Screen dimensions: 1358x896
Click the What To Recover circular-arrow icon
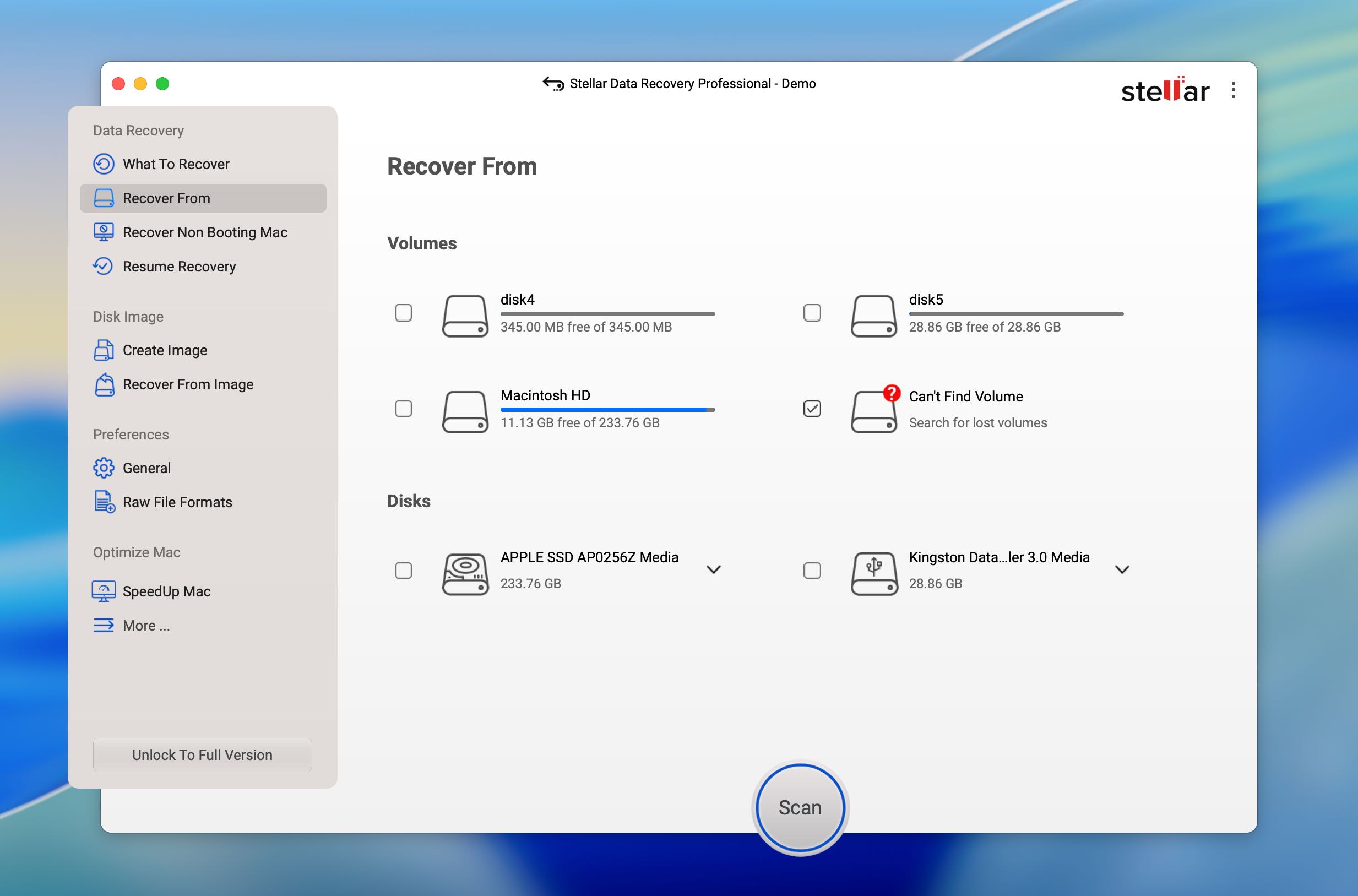(104, 164)
